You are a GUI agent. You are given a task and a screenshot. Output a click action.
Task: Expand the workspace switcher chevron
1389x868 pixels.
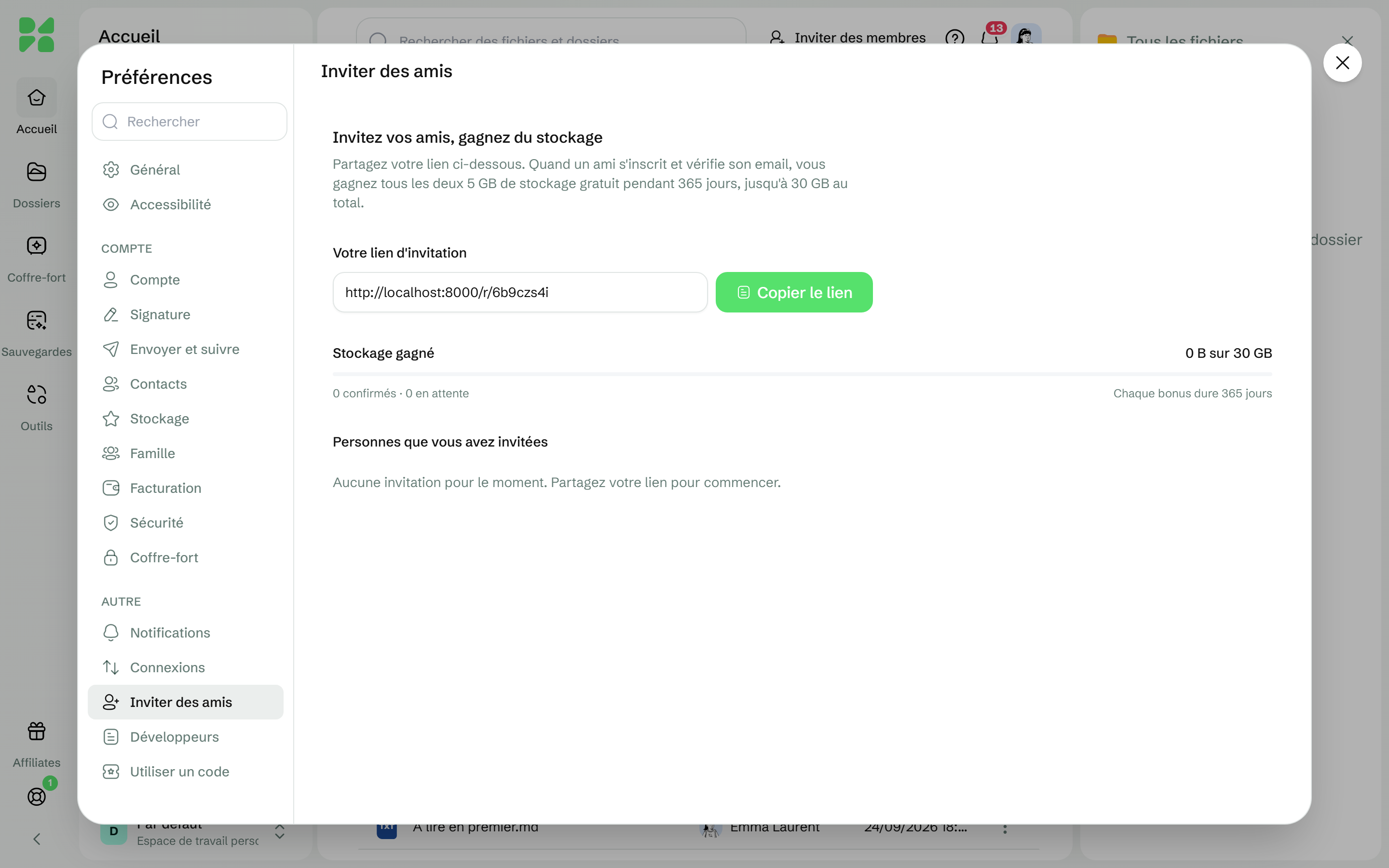[x=280, y=831]
